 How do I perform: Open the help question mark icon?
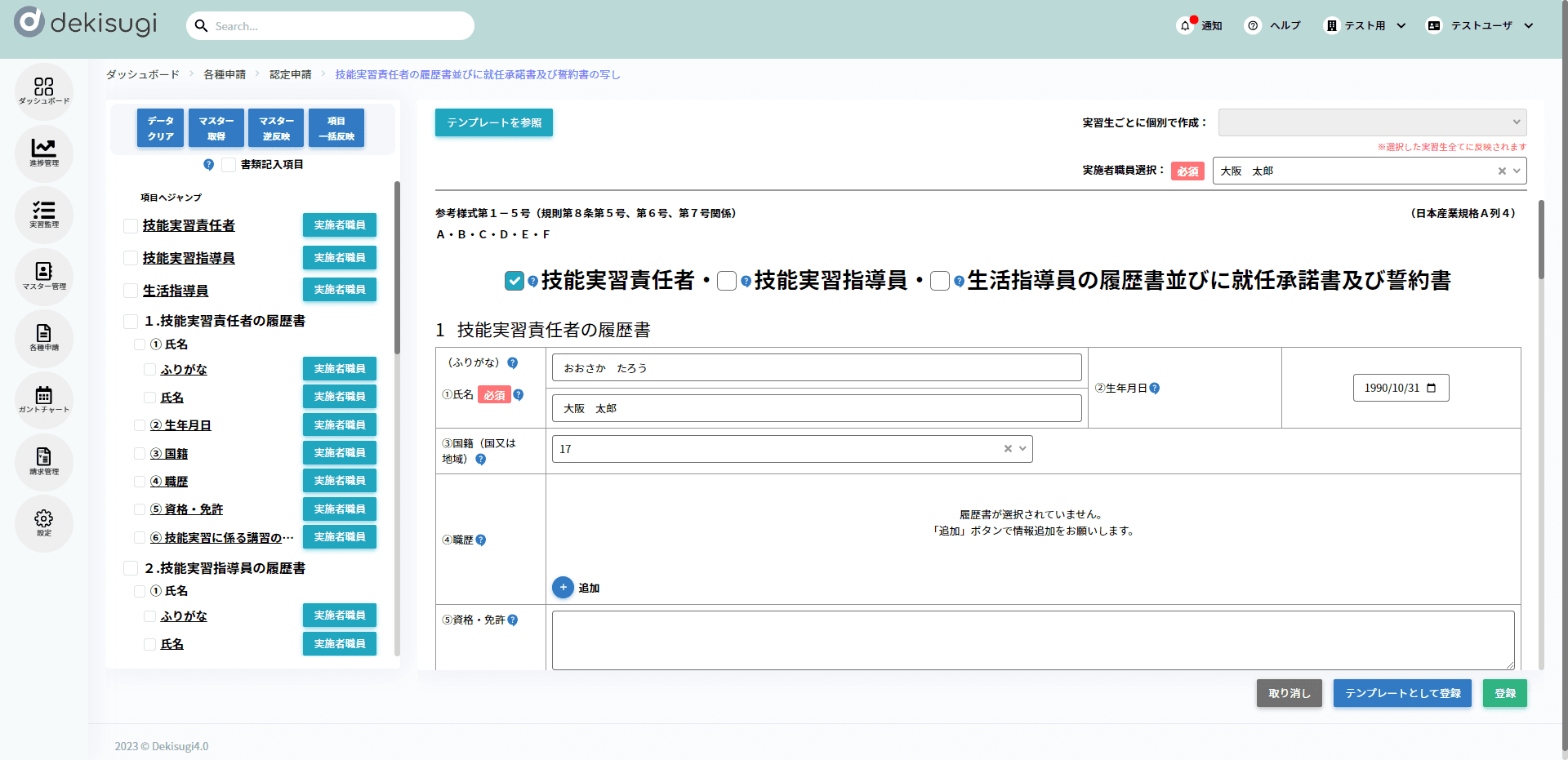pyautogui.click(x=1253, y=26)
